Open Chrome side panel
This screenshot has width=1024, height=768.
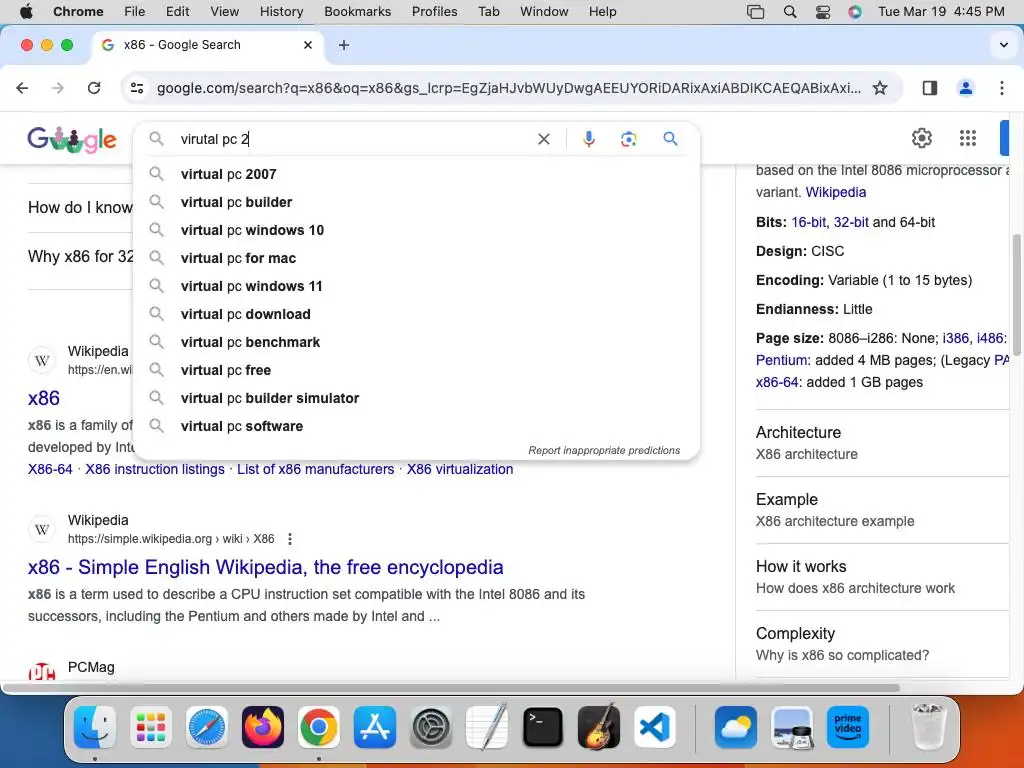click(x=929, y=88)
